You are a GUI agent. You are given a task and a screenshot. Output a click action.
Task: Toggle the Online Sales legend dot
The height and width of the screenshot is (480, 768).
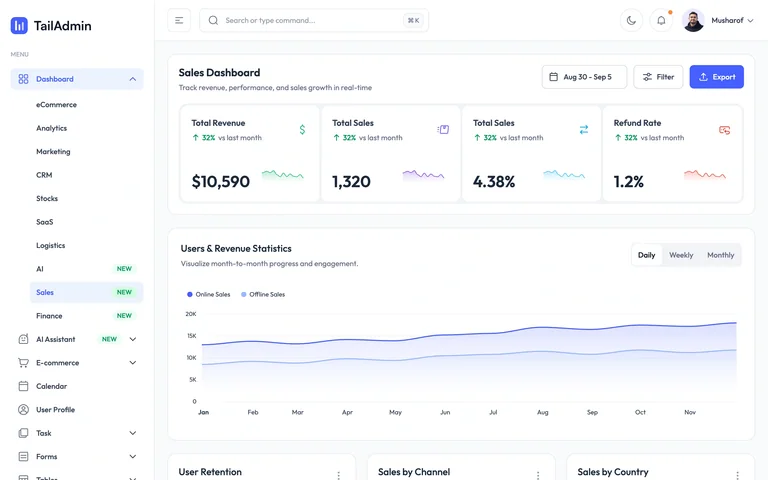pyautogui.click(x=190, y=294)
